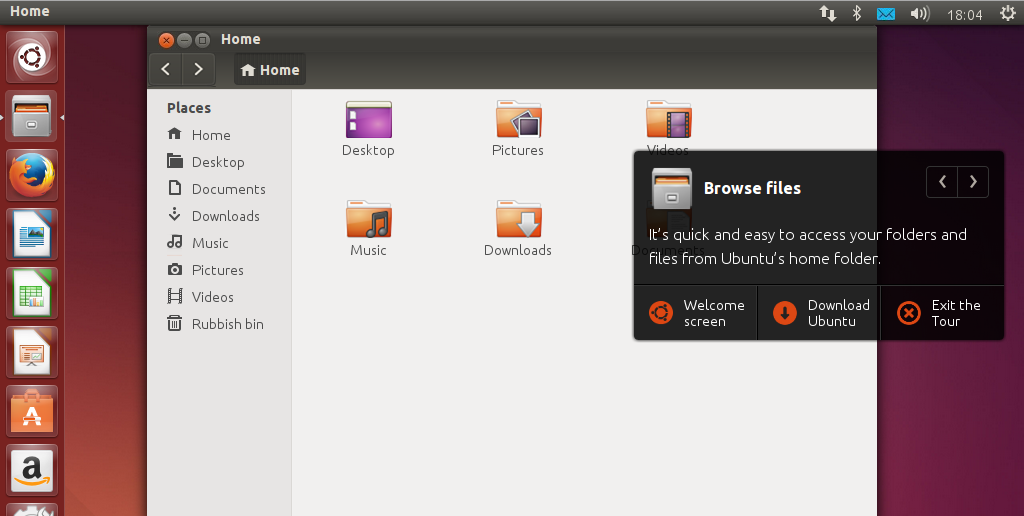Maximize the Home file manager window
1024x516 pixels.
[202, 40]
